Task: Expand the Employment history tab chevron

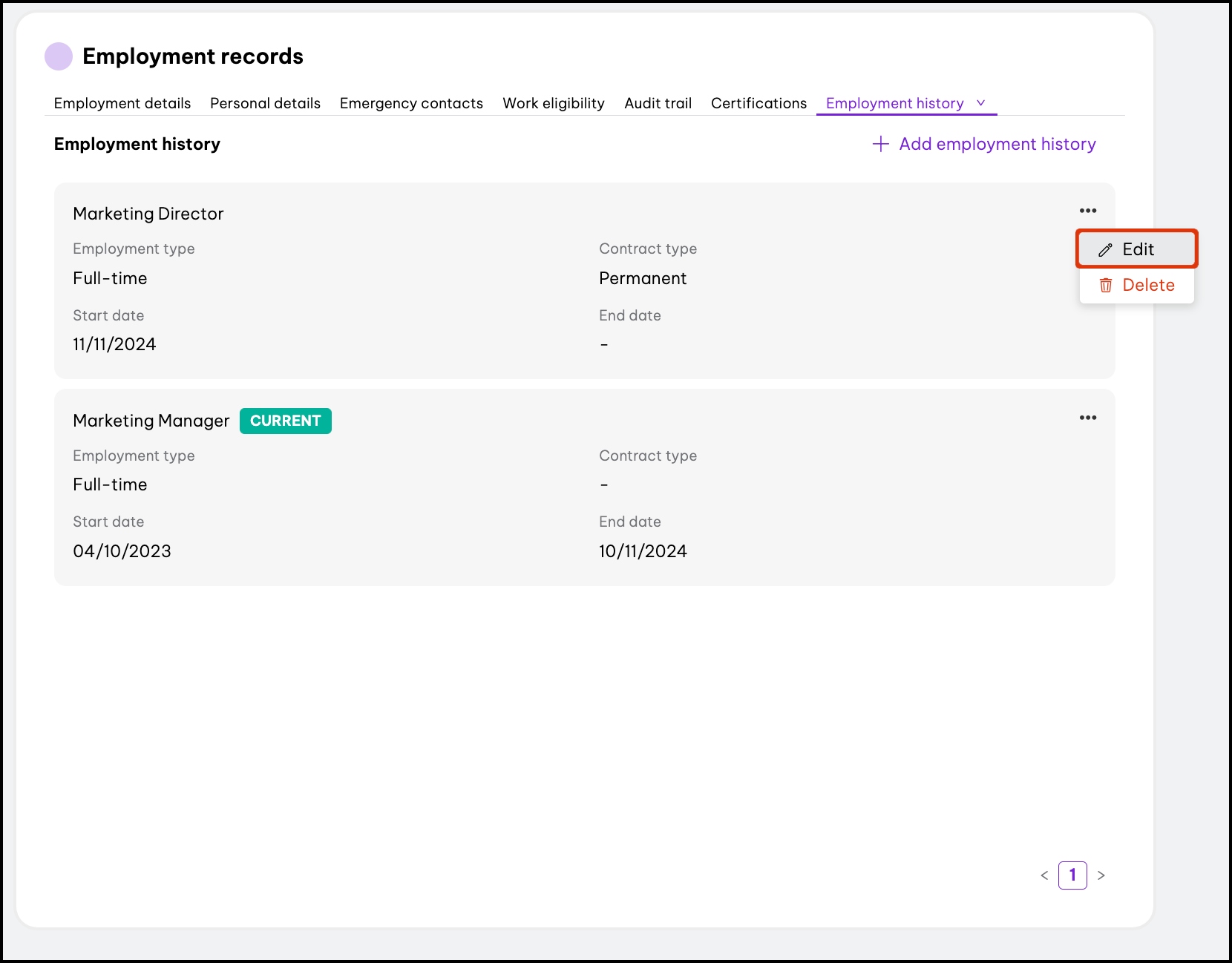Action: (x=980, y=103)
